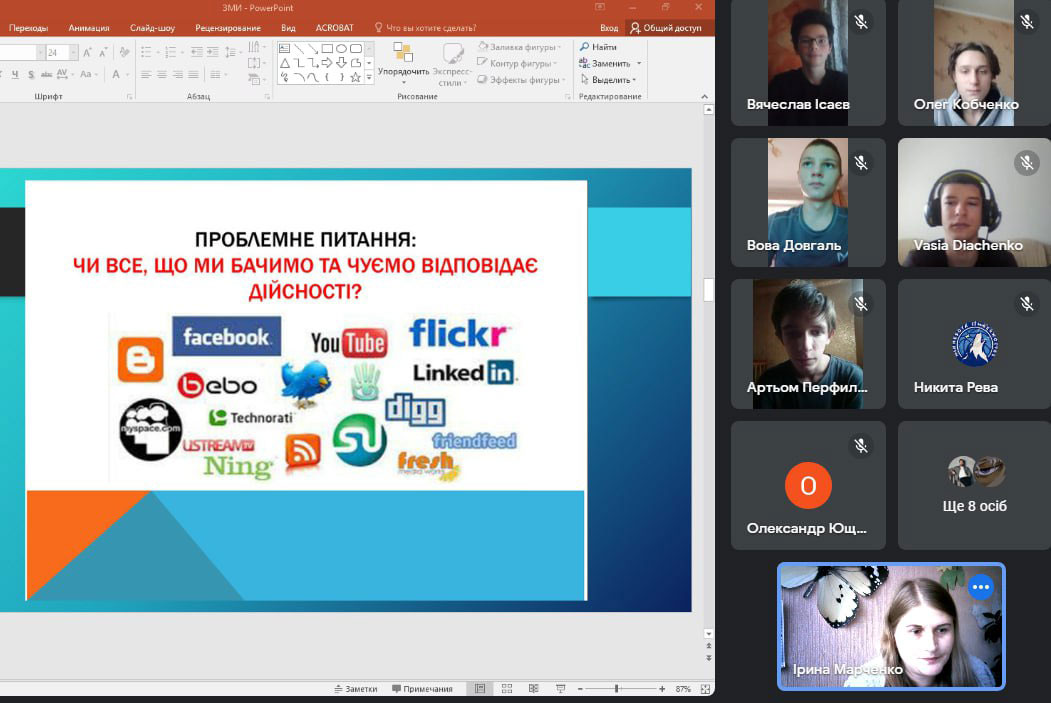Click Найти to find text

[x=598, y=47]
